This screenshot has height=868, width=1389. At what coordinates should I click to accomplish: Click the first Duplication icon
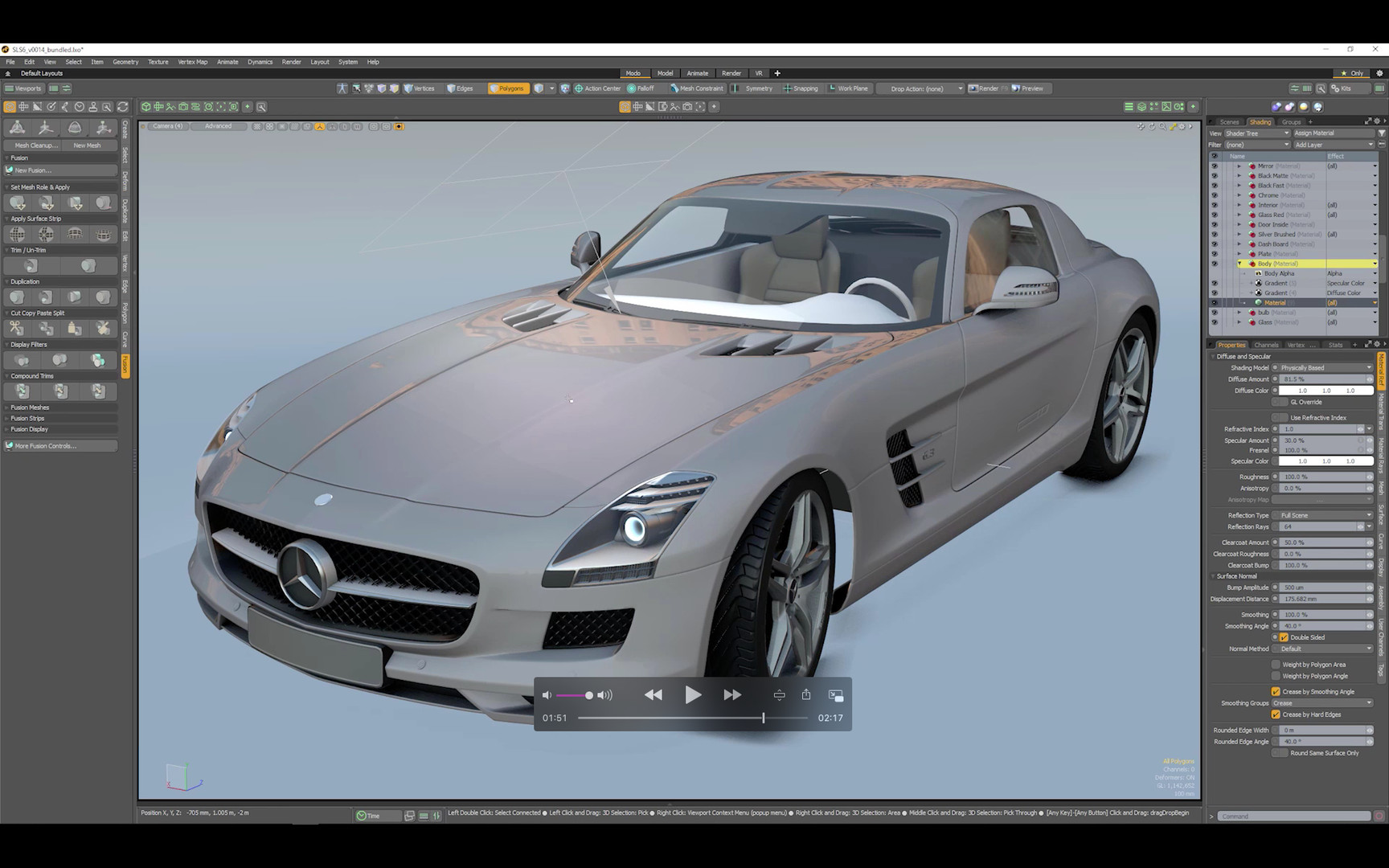[17, 297]
